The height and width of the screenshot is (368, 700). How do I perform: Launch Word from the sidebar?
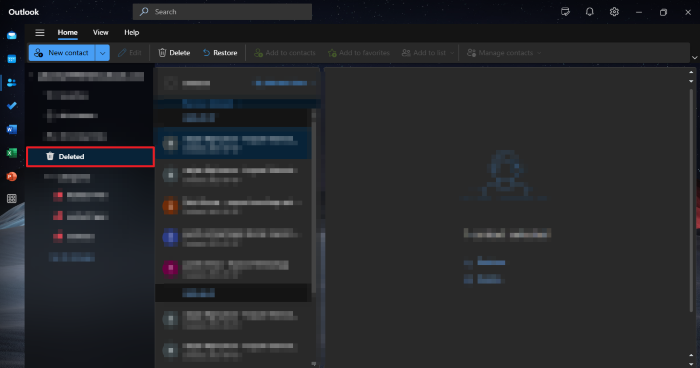(12, 130)
